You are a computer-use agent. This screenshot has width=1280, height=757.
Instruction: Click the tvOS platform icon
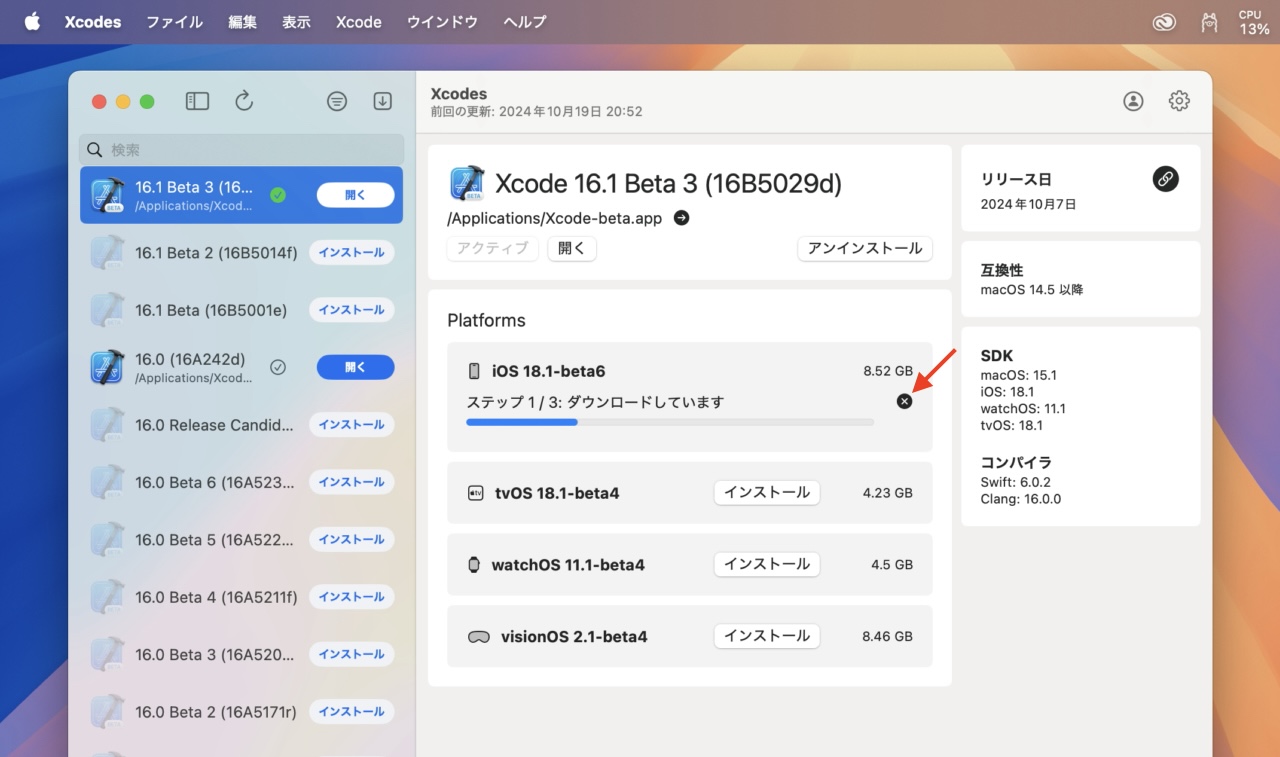[475, 493]
